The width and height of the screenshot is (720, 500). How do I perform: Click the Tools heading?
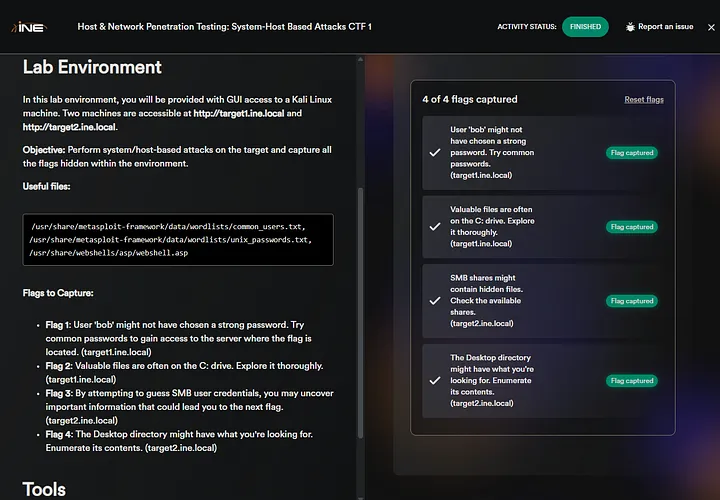tap(44, 489)
